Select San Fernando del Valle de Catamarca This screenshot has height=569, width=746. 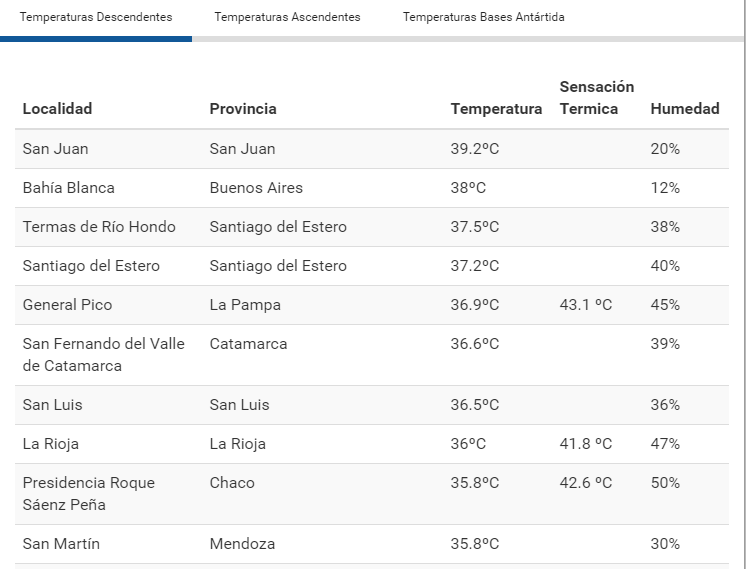point(103,355)
